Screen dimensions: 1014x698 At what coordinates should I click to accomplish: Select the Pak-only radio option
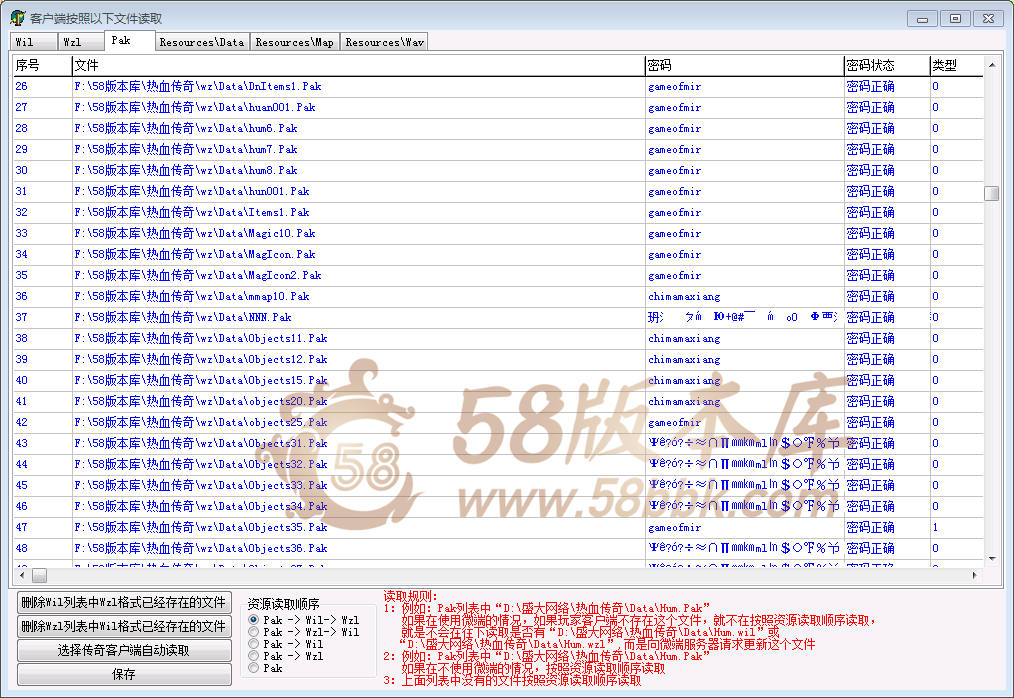pyautogui.click(x=254, y=668)
